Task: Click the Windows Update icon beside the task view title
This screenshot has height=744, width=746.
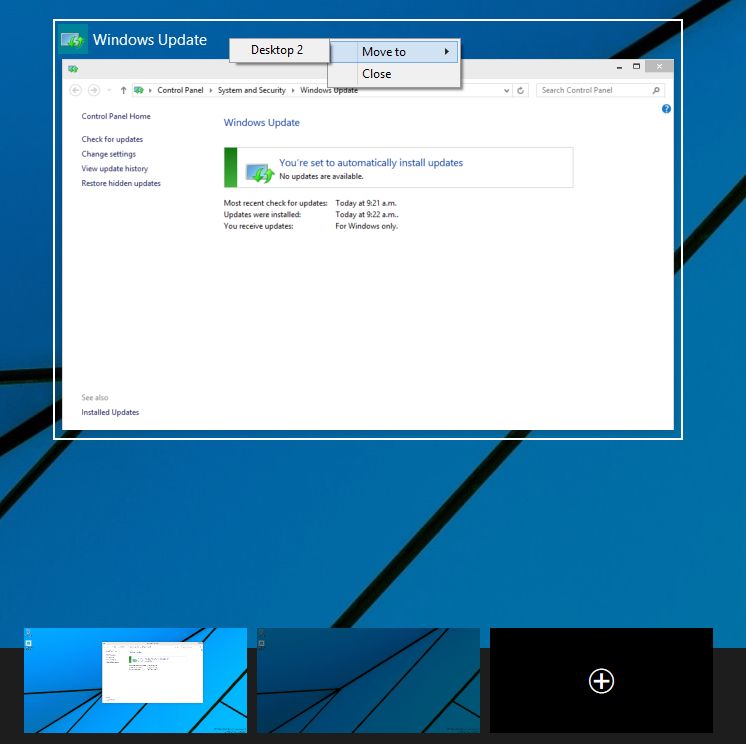Action: (73, 39)
